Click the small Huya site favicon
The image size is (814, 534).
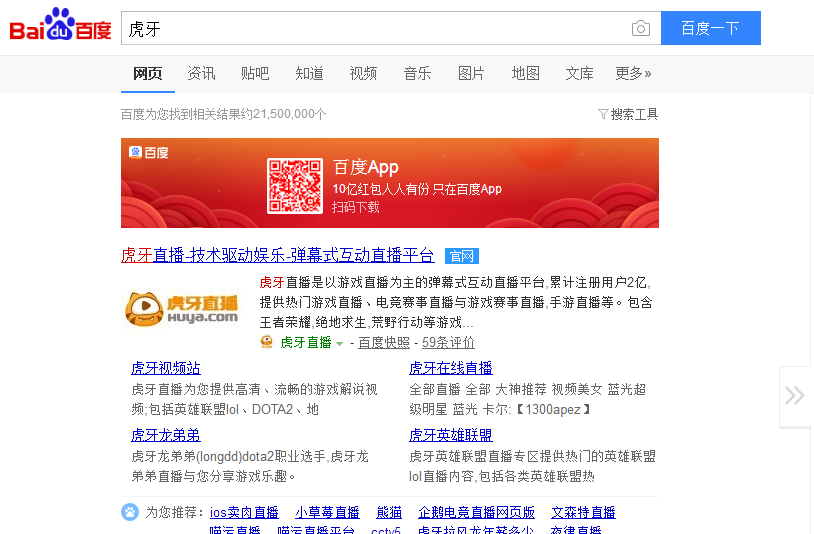[x=266, y=342]
